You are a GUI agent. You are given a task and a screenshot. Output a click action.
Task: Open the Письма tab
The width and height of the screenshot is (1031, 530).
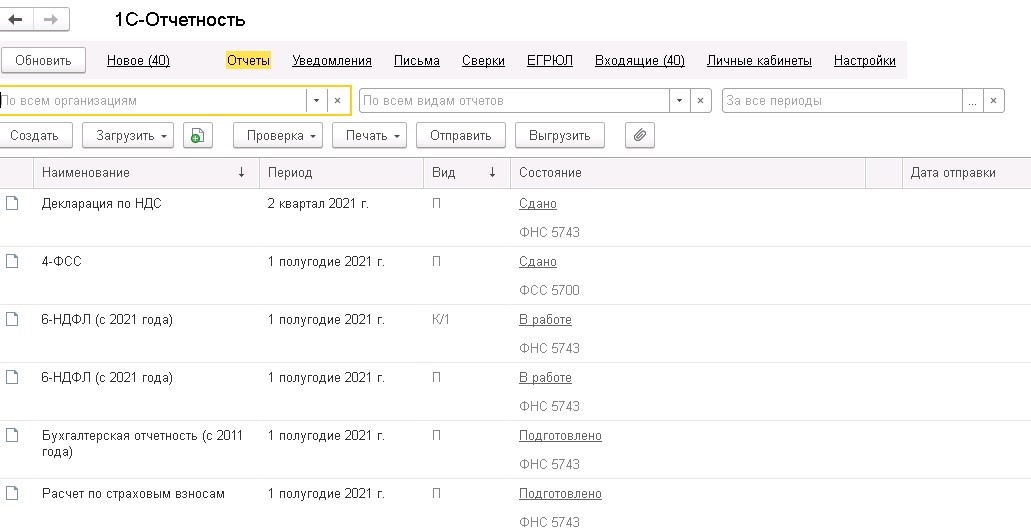(x=417, y=60)
